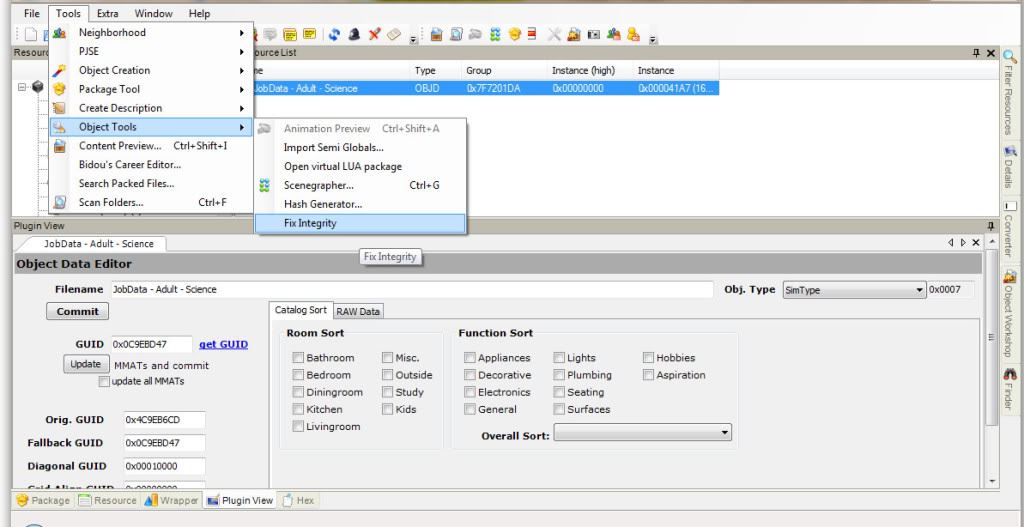The width and height of the screenshot is (1024, 527).
Task: Check the Bedroom room sort checkbox
Action: pyautogui.click(x=298, y=375)
